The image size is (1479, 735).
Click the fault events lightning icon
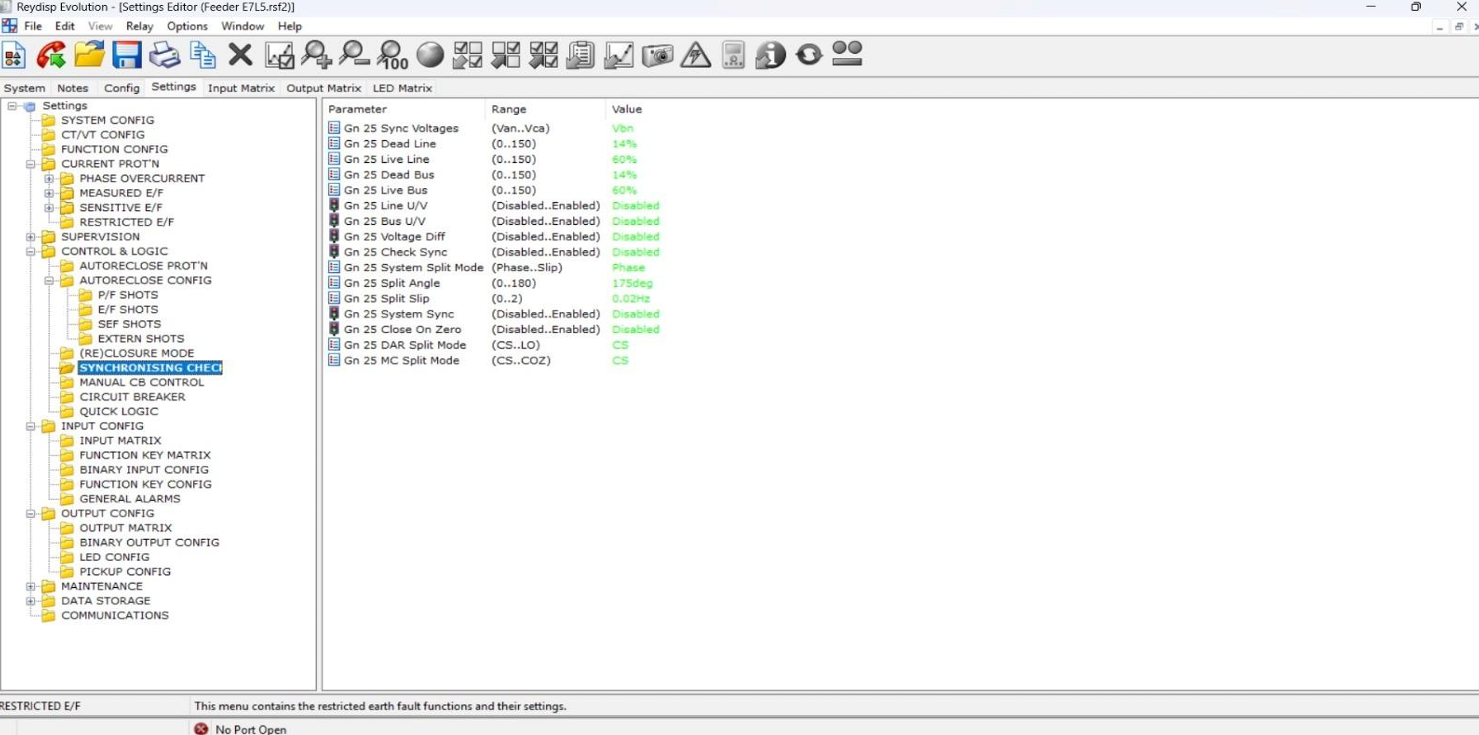(x=696, y=54)
